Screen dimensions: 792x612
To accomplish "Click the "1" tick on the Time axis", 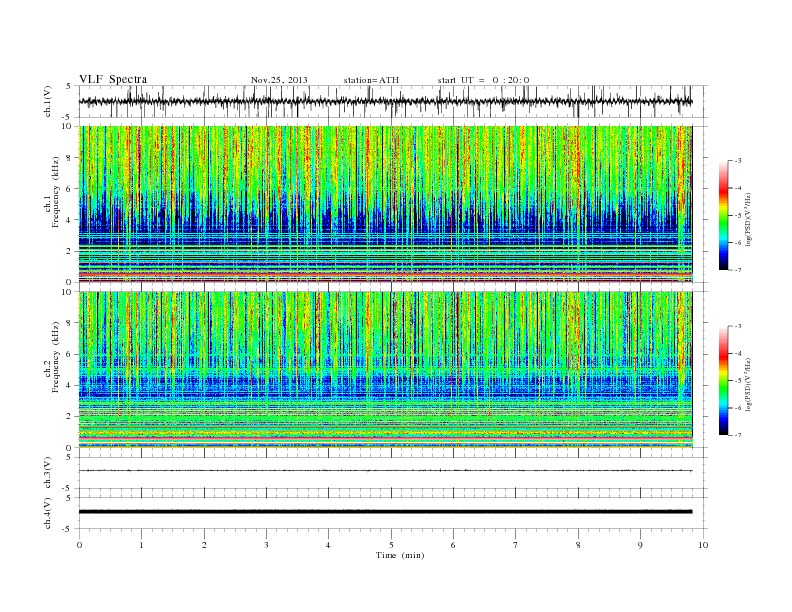I will [x=142, y=545].
